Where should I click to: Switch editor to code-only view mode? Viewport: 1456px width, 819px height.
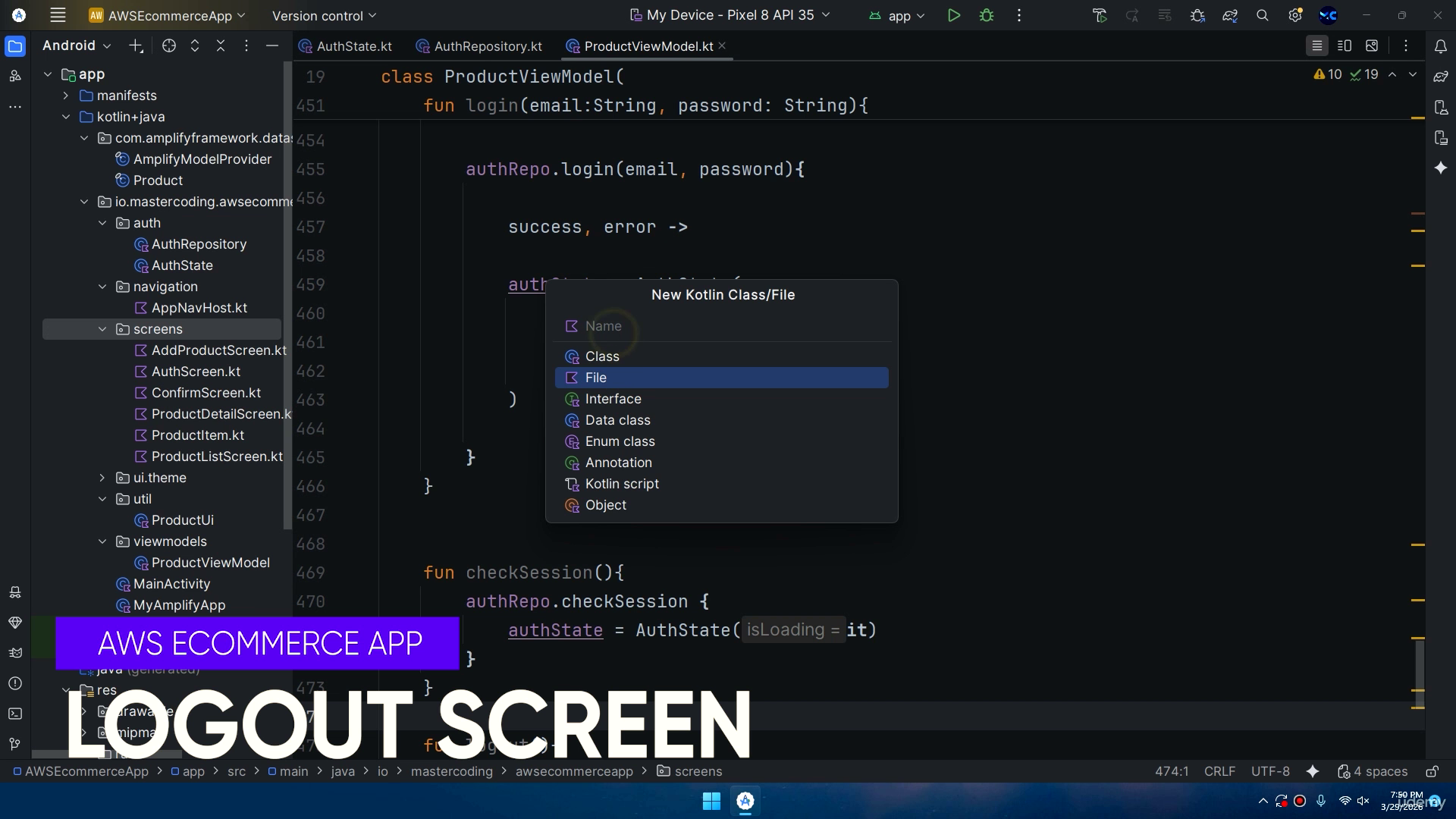pyautogui.click(x=1317, y=46)
